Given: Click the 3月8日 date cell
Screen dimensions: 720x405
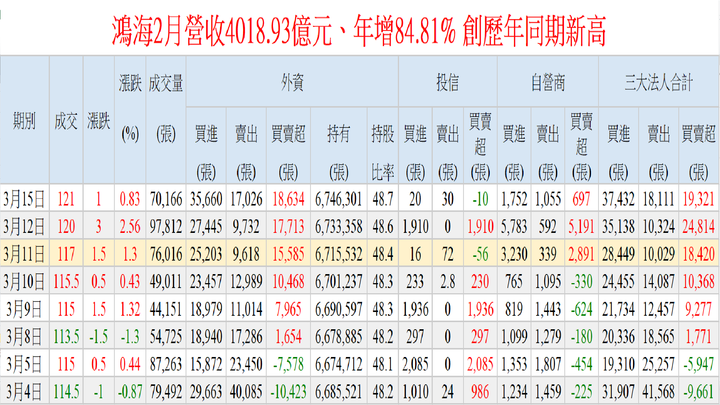Looking at the screenshot, I should (x=24, y=337).
